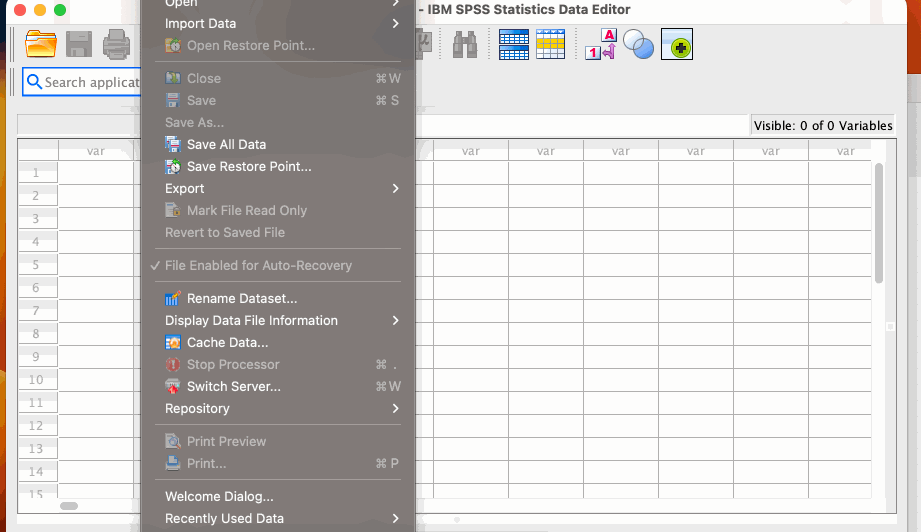The width and height of the screenshot is (921, 532).
Task: Click the binoculars Find icon
Action: point(465,44)
